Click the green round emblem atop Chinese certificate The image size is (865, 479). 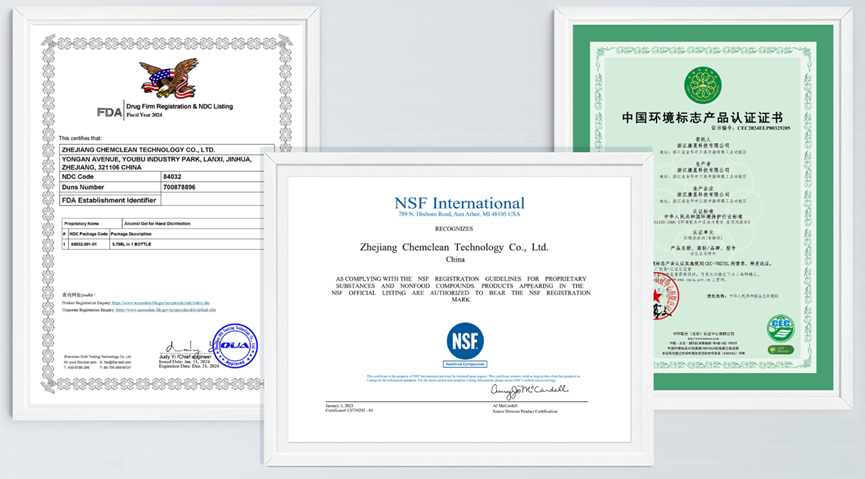pyautogui.click(x=703, y=86)
